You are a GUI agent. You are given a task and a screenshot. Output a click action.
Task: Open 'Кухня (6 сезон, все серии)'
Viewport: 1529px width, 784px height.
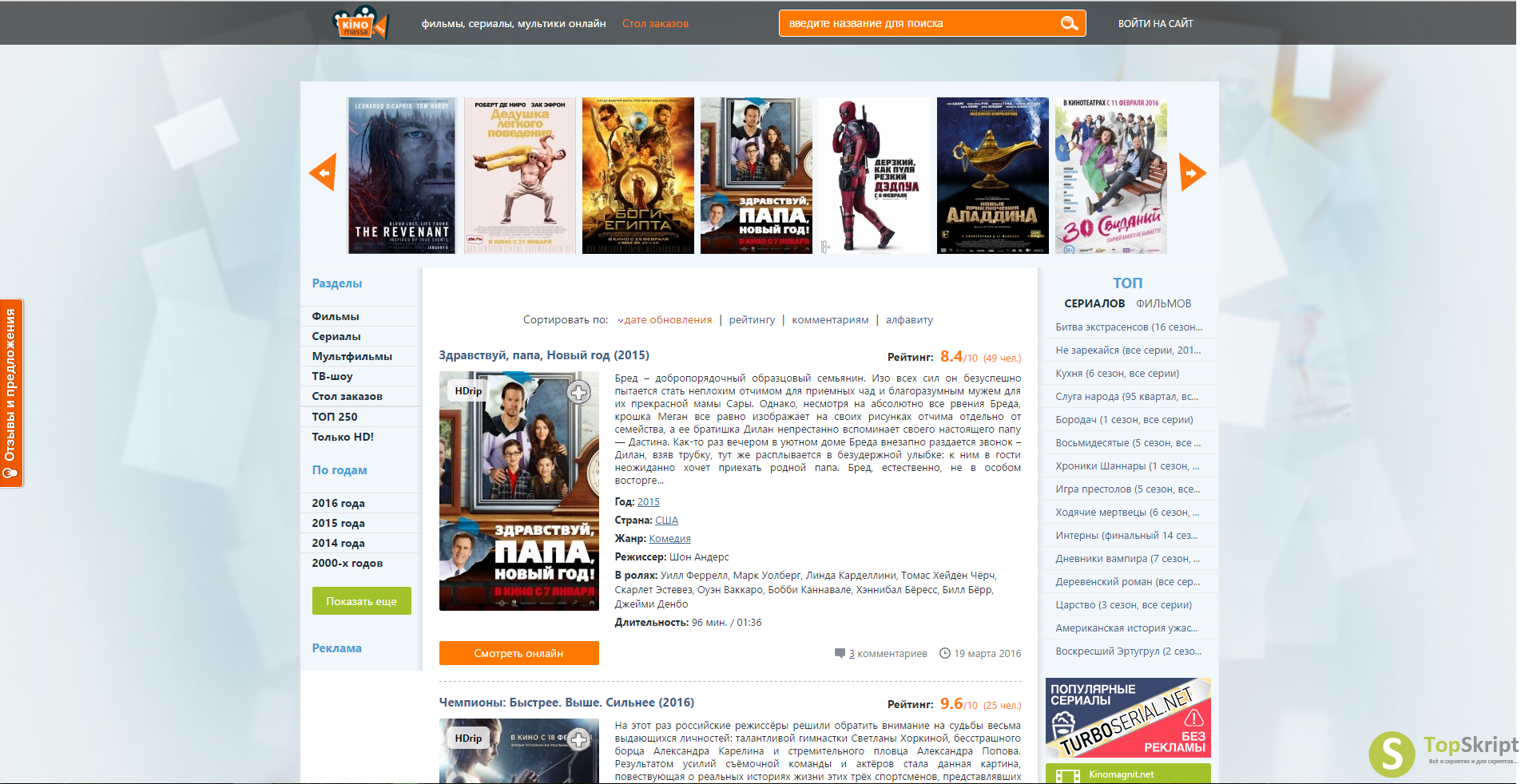pos(1117,373)
